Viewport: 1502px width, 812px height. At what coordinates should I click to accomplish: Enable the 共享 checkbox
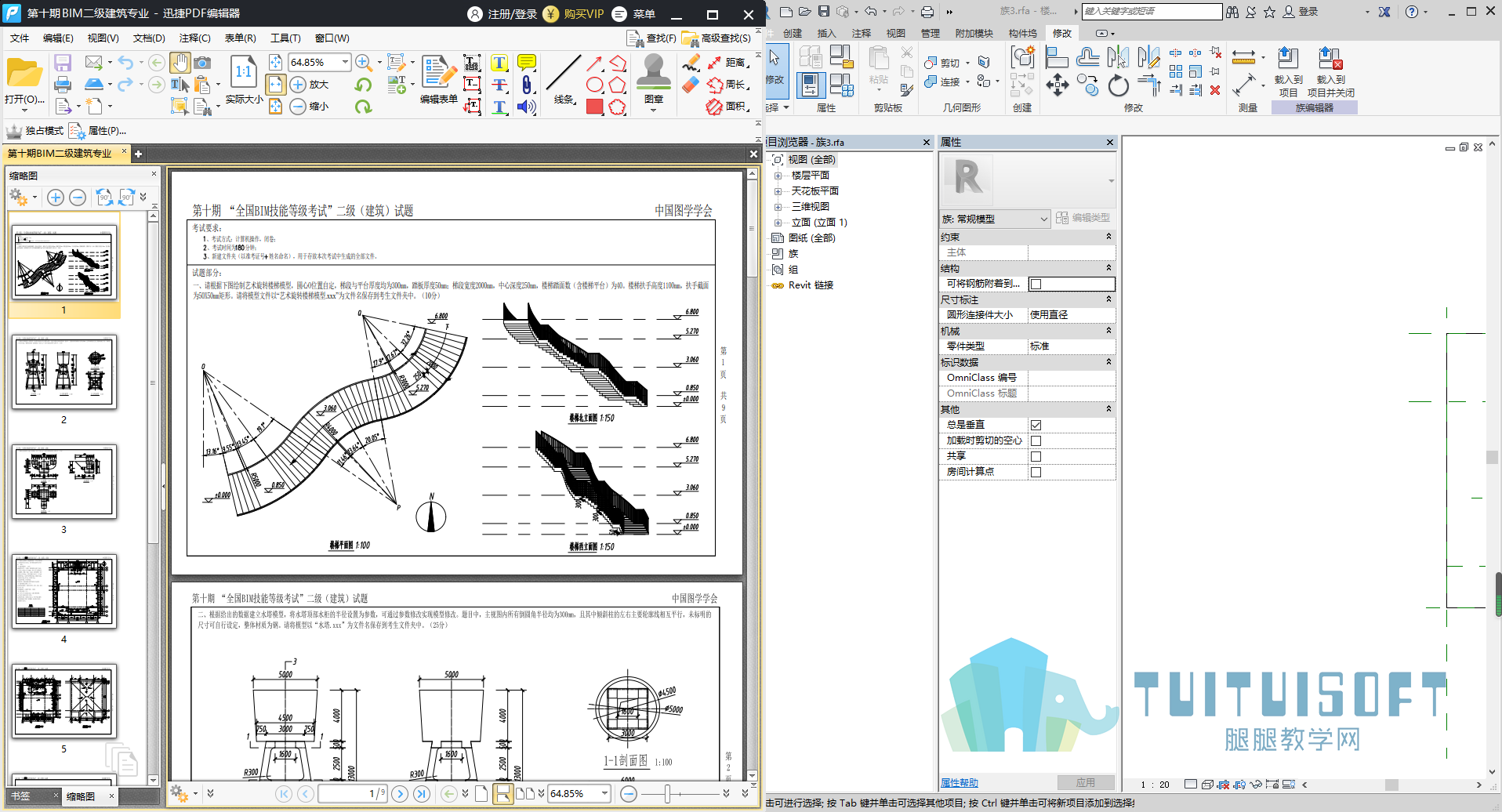coord(1036,456)
